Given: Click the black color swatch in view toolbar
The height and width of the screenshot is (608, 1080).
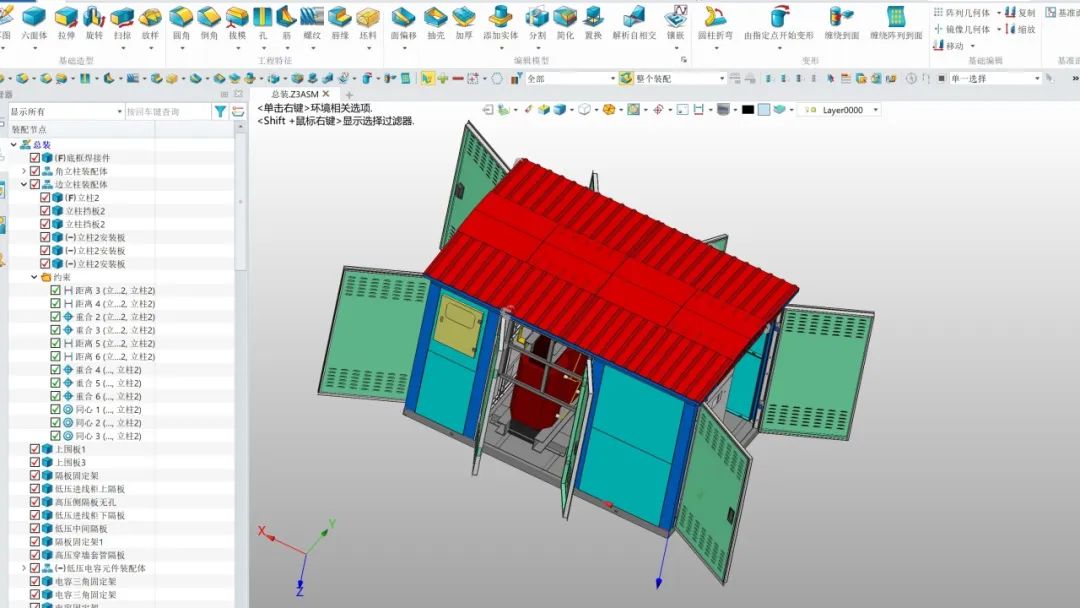Looking at the screenshot, I should pyautogui.click(x=747, y=110).
